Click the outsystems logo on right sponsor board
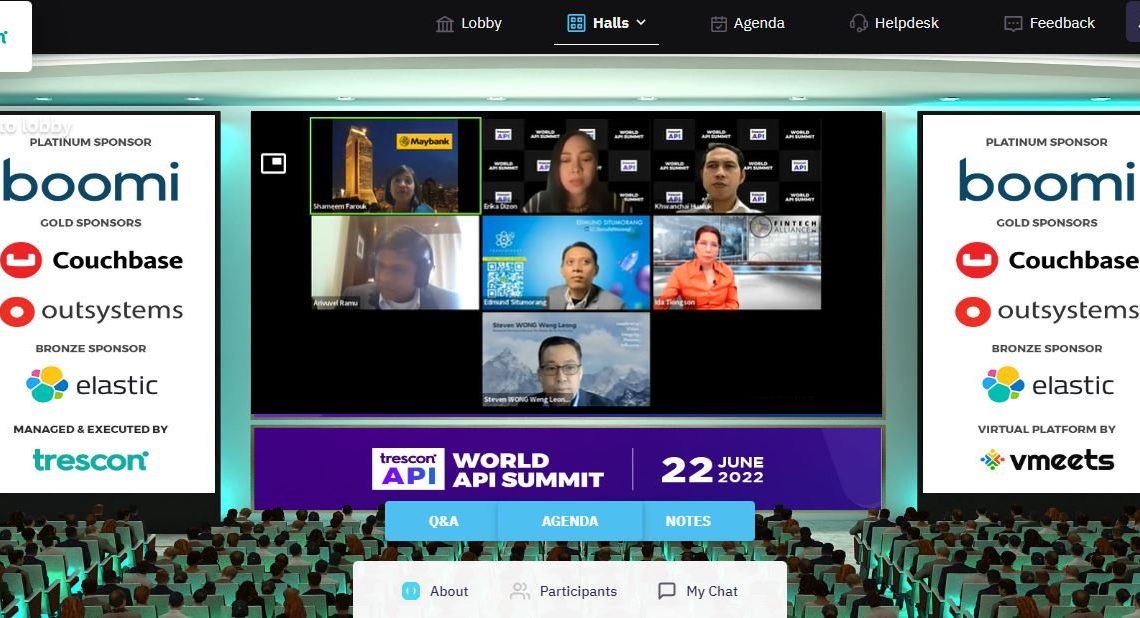This screenshot has height=618, width=1140. (x=1047, y=311)
